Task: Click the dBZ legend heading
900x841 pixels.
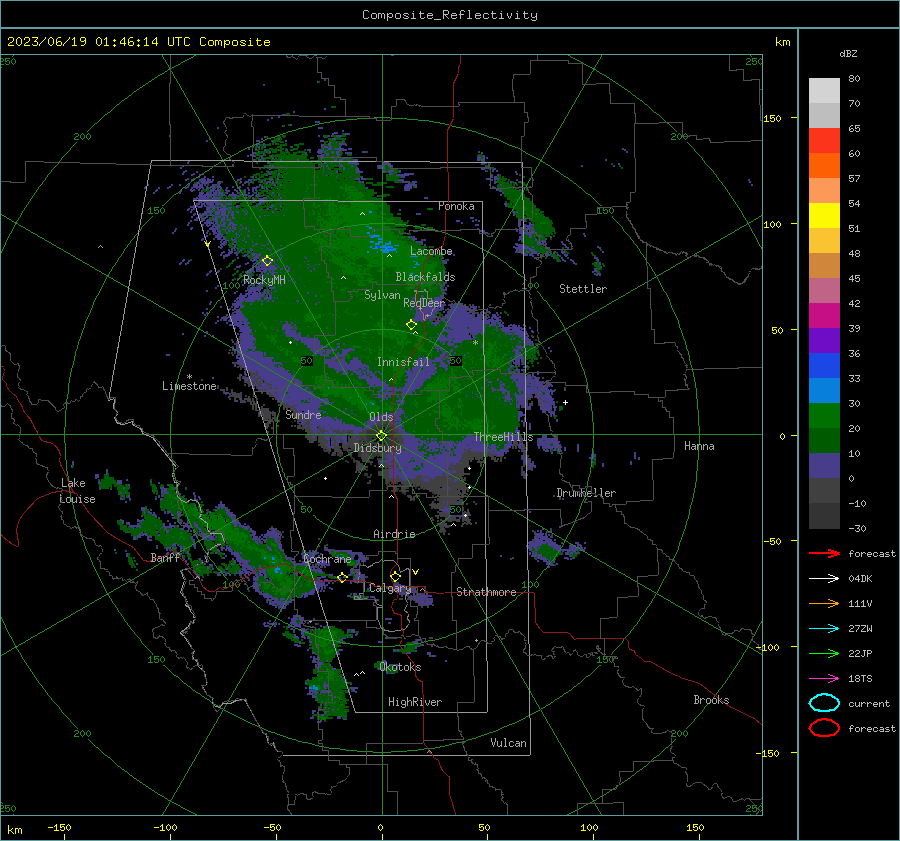Action: (x=848, y=53)
